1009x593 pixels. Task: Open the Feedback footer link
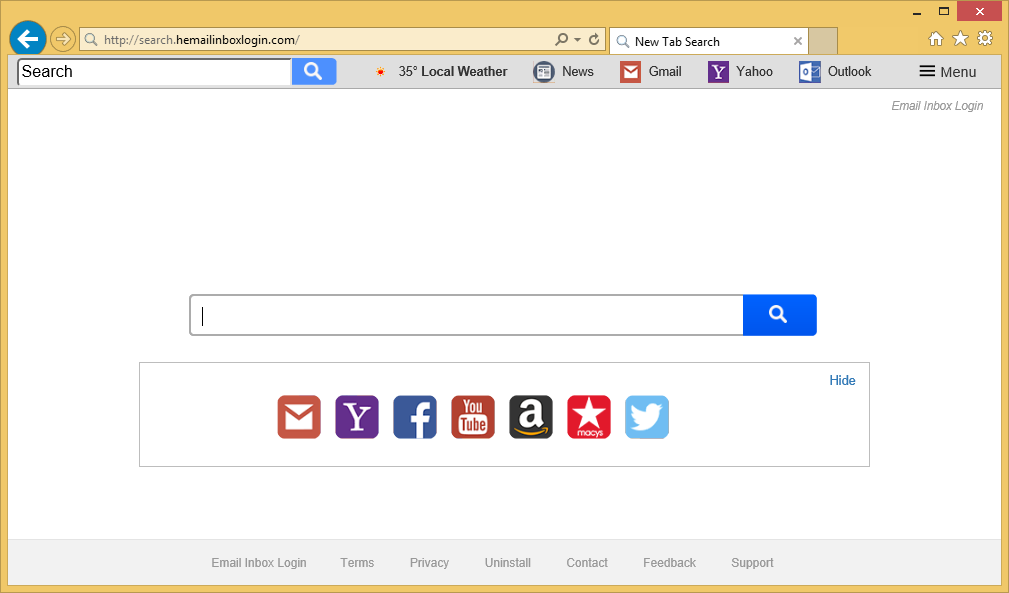click(669, 563)
